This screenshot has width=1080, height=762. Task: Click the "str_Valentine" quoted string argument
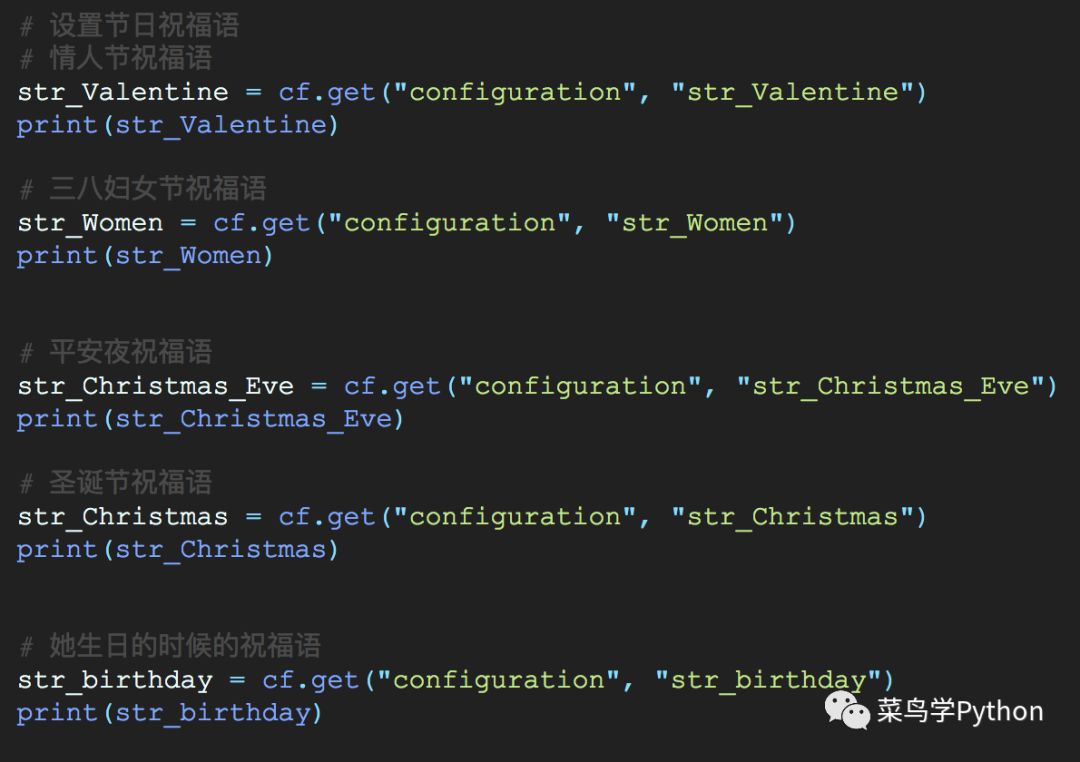point(792,92)
